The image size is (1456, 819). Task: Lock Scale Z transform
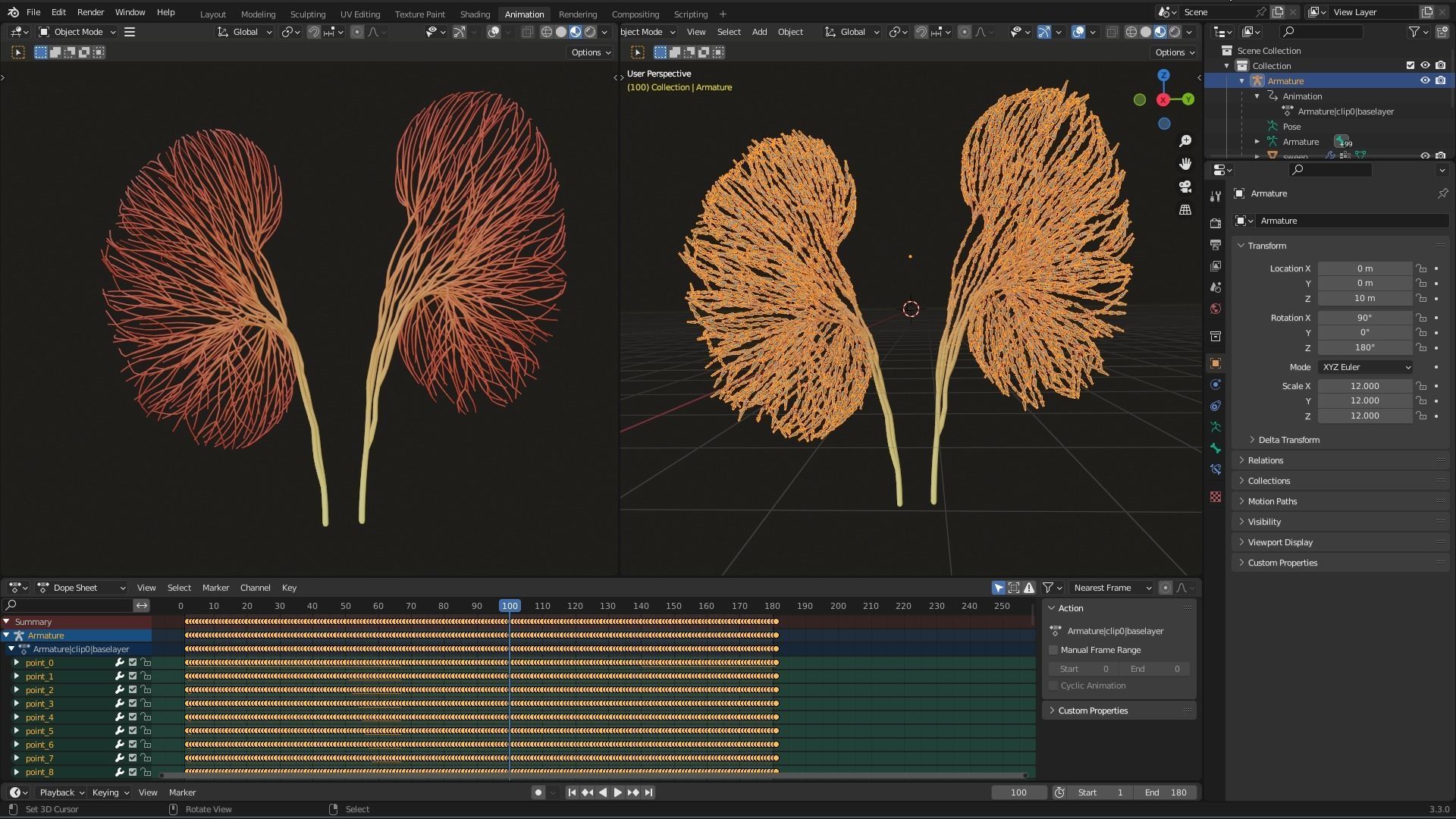pos(1421,416)
